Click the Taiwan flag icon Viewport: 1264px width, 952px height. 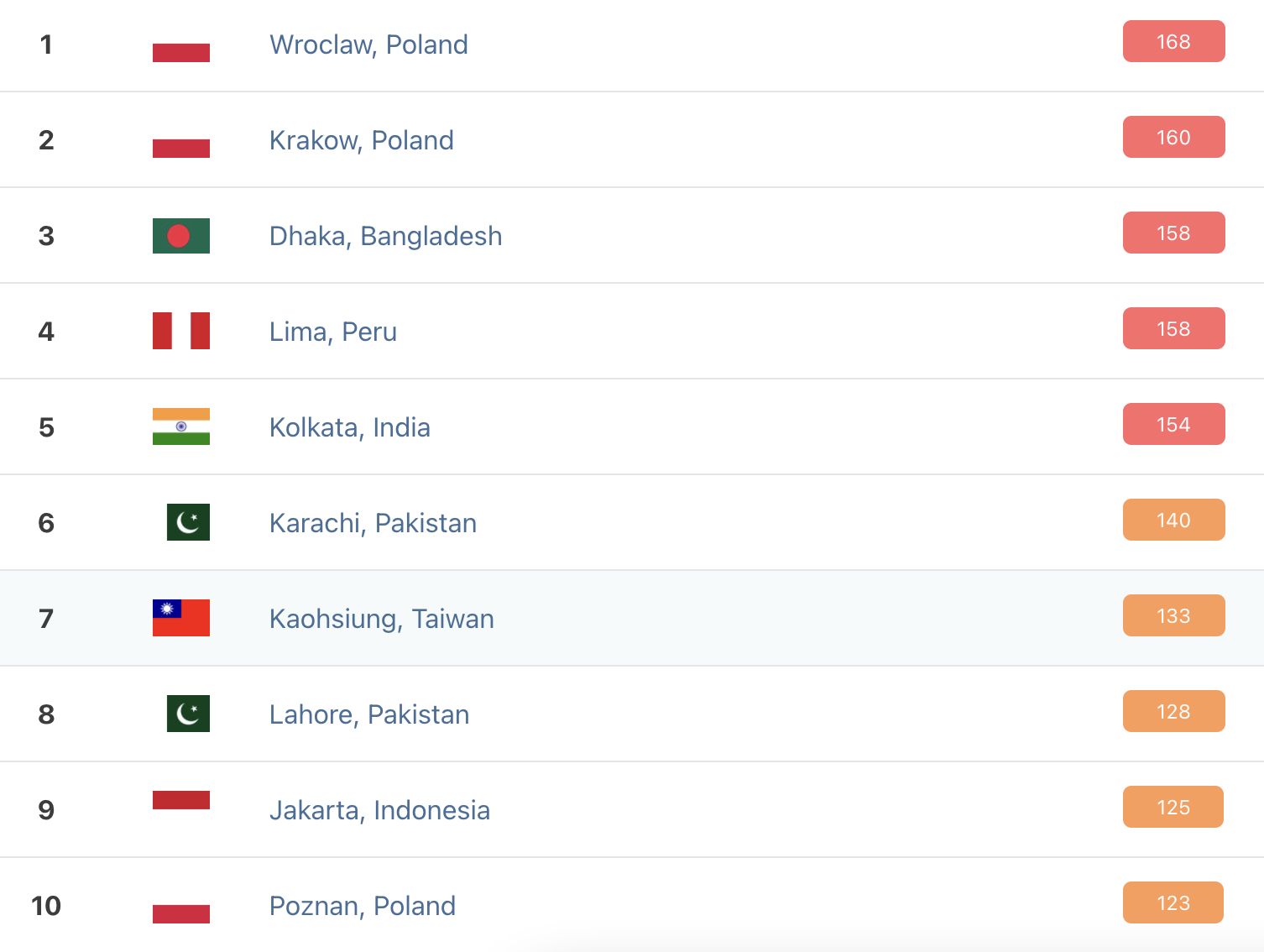click(180, 618)
